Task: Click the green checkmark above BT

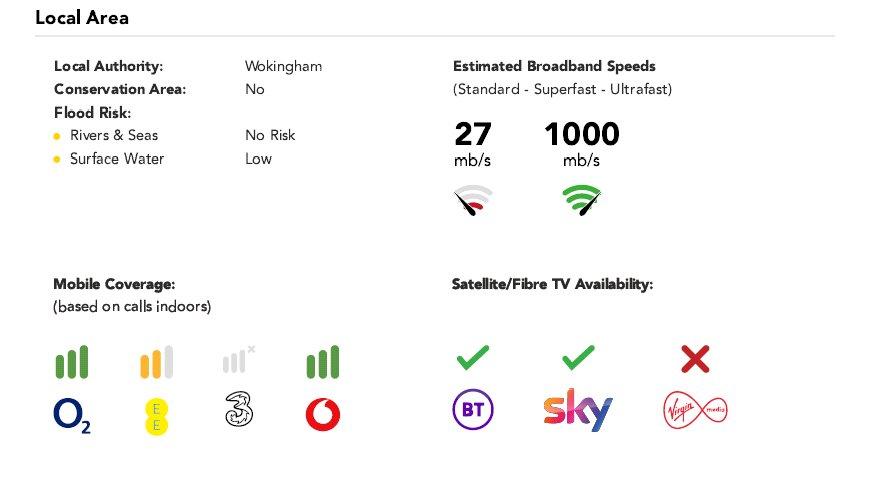Action: pyautogui.click(x=473, y=357)
